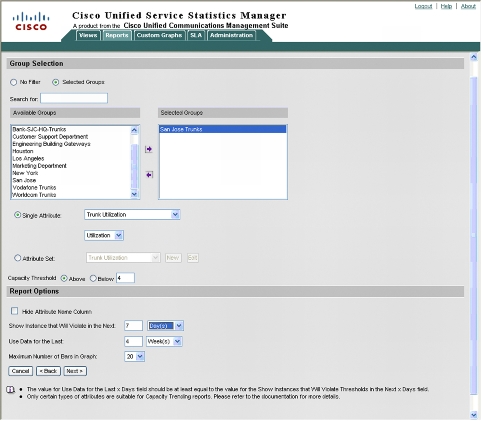The image size is (482, 421).
Task: Click the Will Violate in Next number field
Action: click(133, 326)
